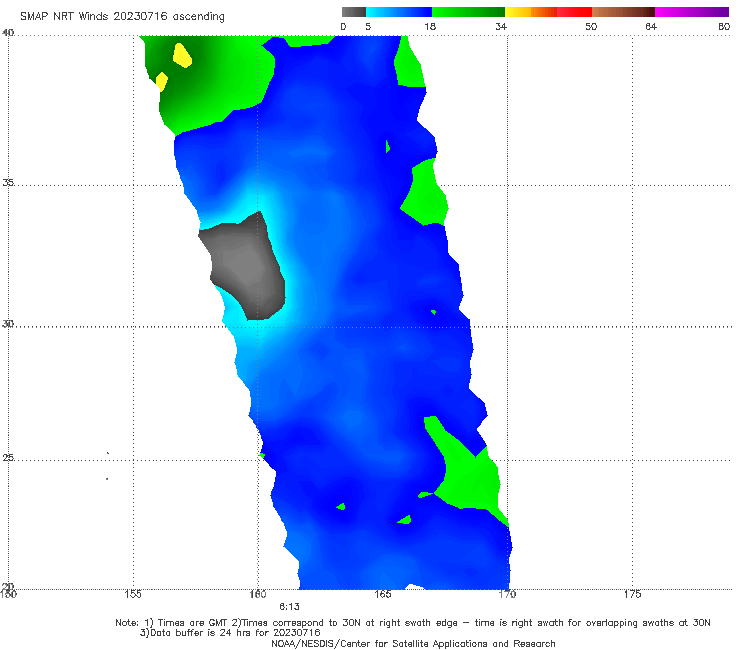Click the longitude axis label "155"

click(x=133, y=594)
